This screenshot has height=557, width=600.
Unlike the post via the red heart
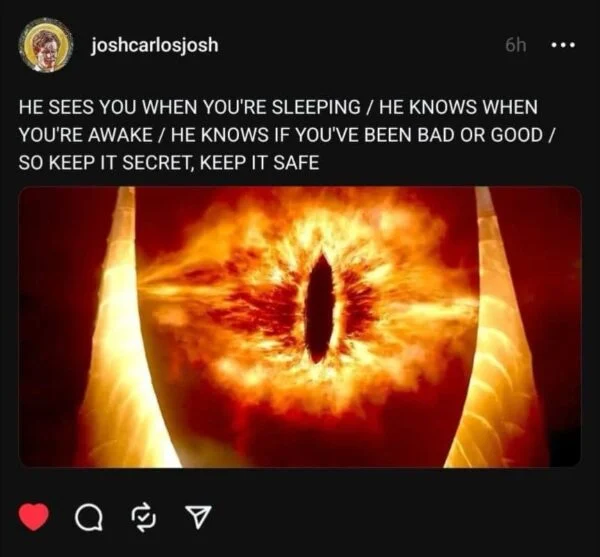pos(34,517)
